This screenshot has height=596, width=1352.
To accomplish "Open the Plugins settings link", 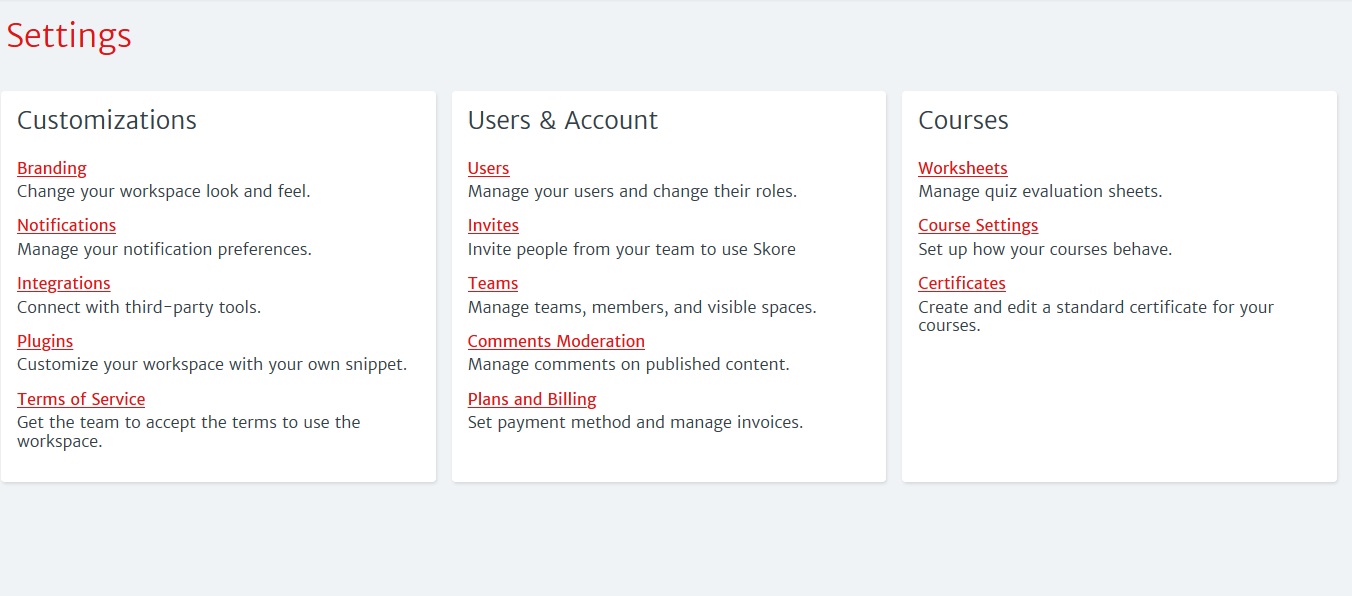I will click(x=45, y=341).
